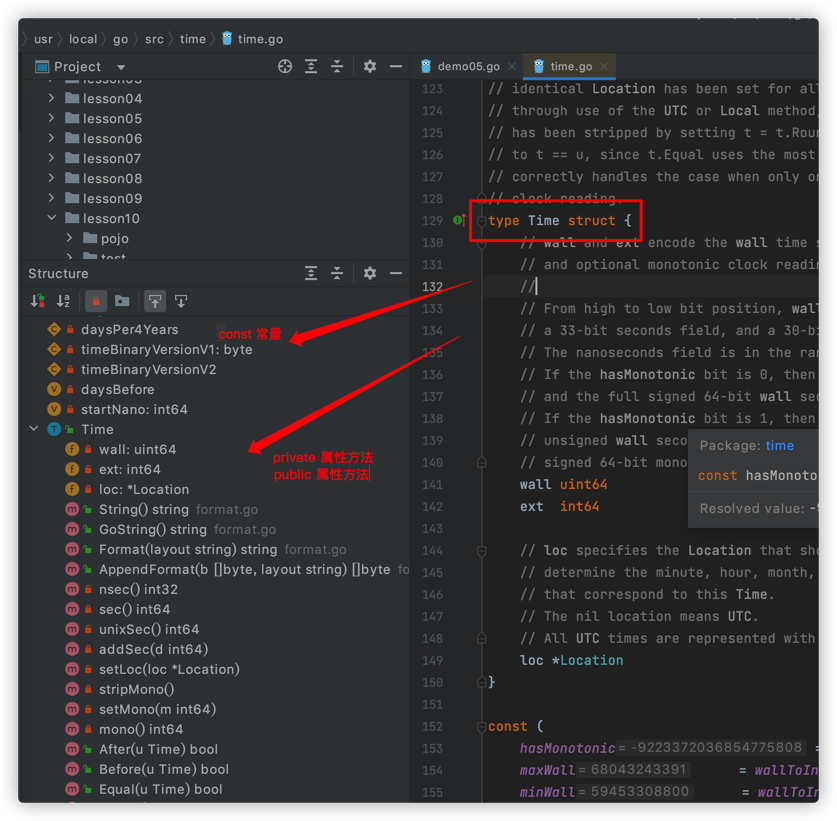The image size is (837, 821).
Task: Close the demo05.go tab
Action: 512,66
